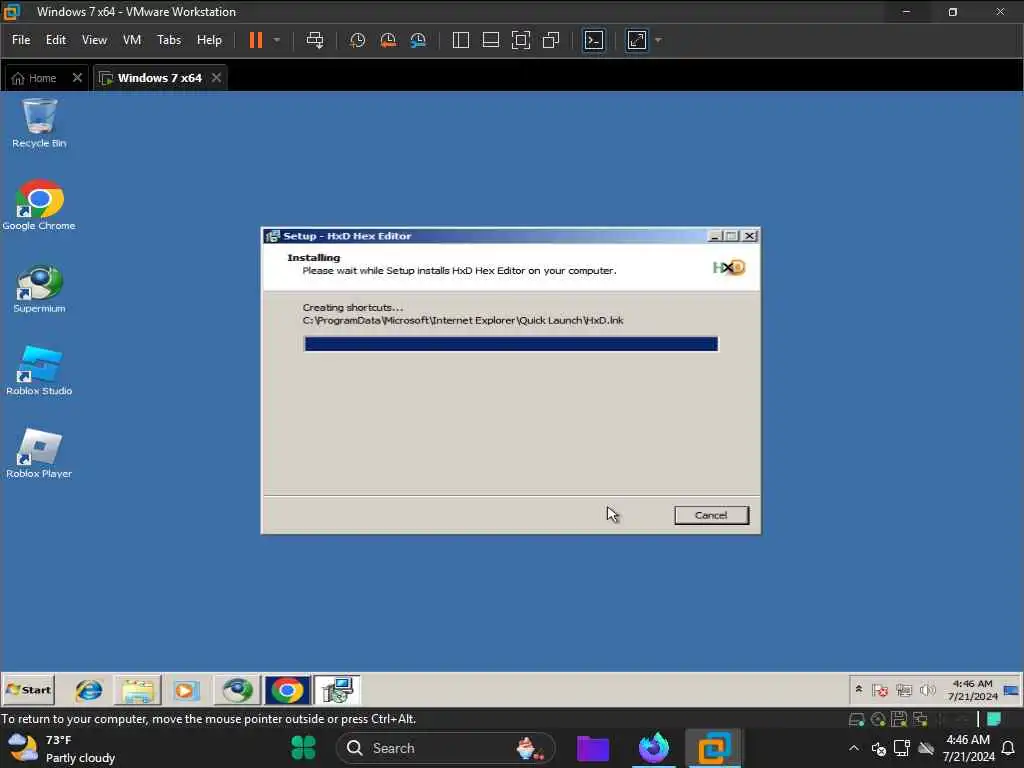Toggle the thumbnail bar view
Image resolution: width=1024 pixels, height=768 pixels.
[490, 40]
